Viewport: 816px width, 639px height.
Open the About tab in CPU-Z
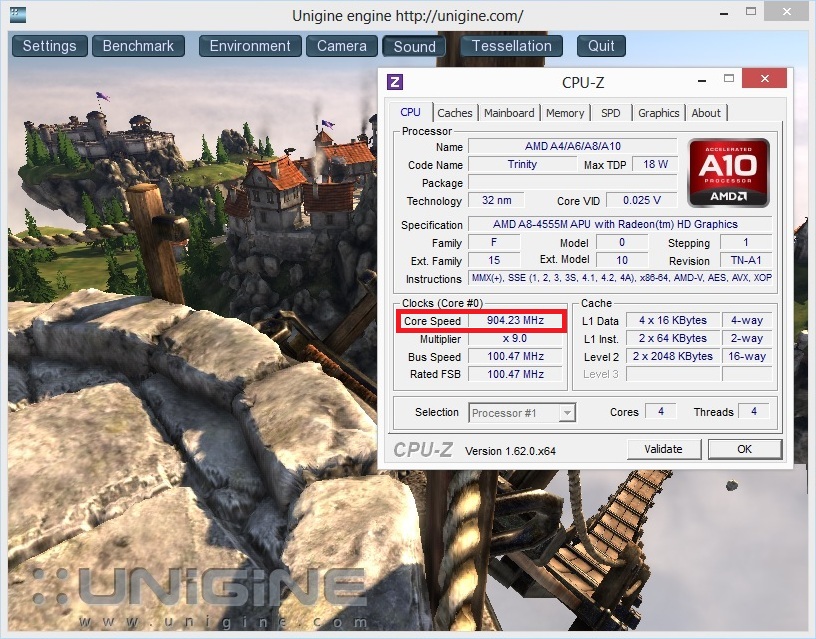pos(706,113)
